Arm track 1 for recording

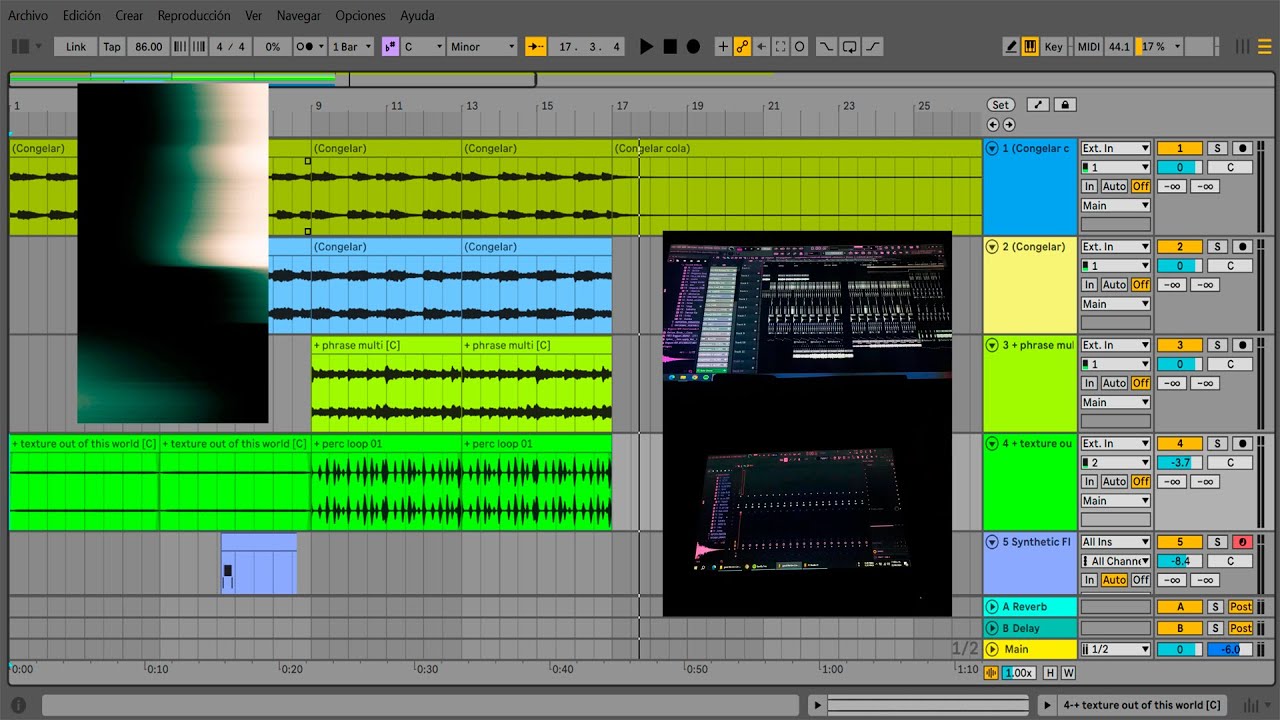(1242, 148)
